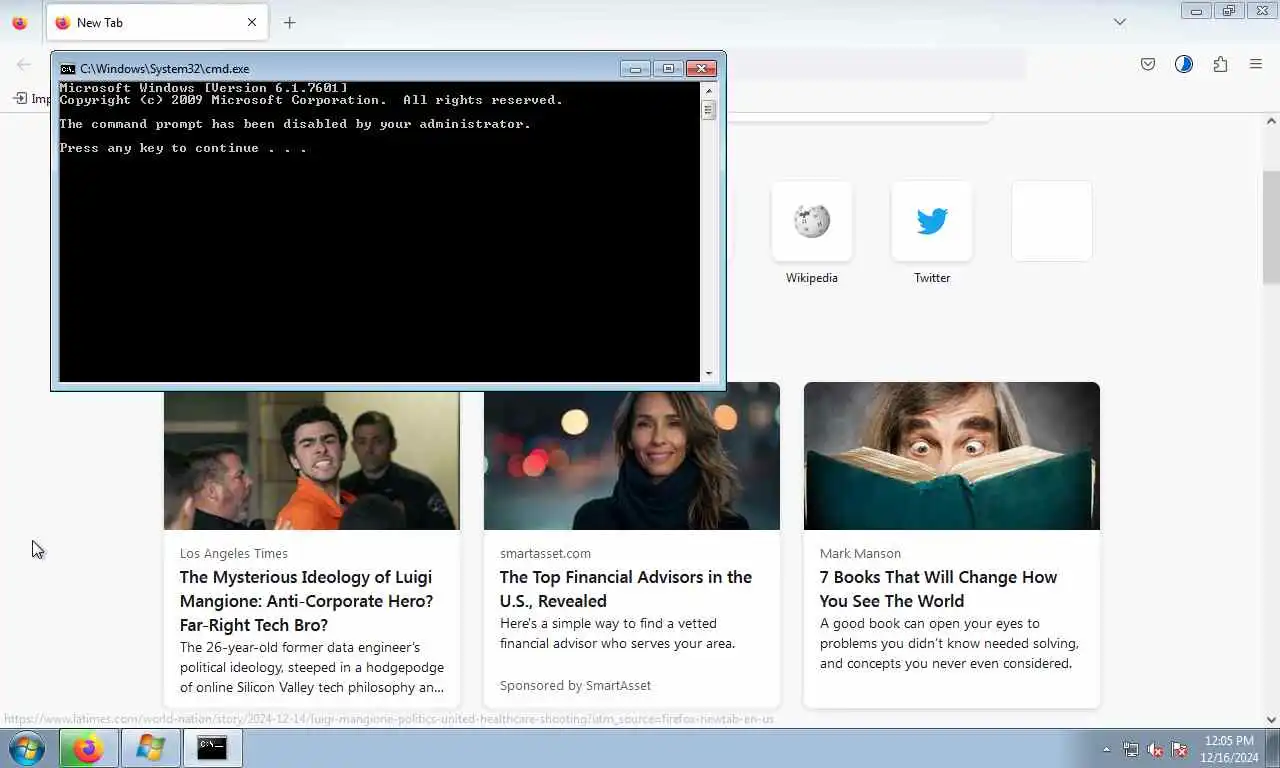Click the Show desktop strip
Screen dimensions: 1280x768
(1273, 748)
